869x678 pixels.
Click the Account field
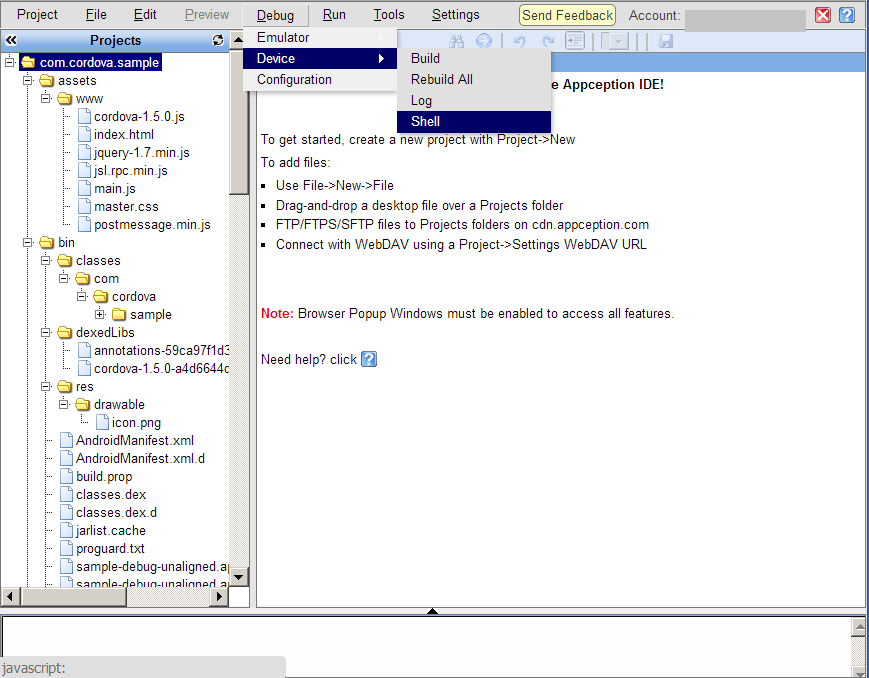[745, 21]
